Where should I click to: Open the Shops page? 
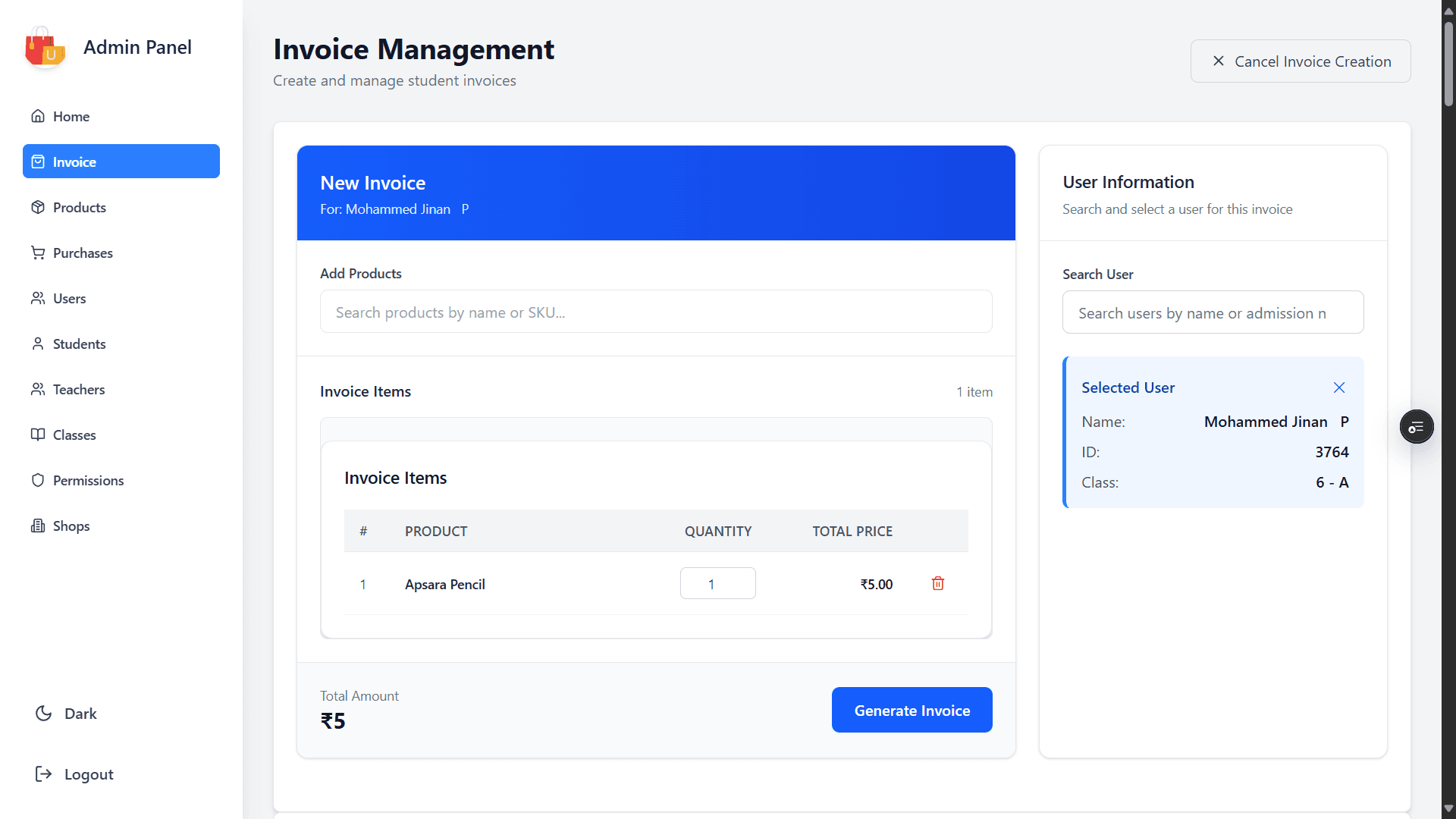tap(121, 526)
